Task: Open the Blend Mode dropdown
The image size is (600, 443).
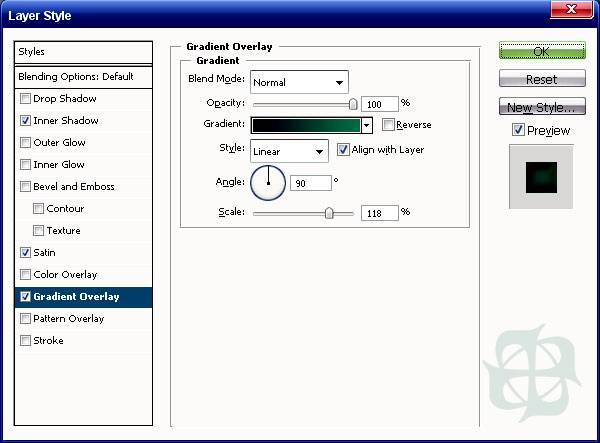Action: point(299,82)
